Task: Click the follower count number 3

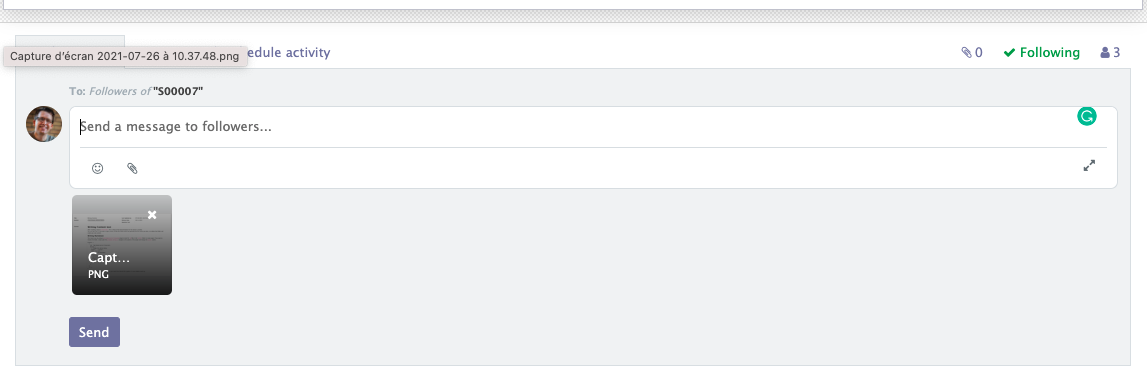Action: click(1116, 53)
